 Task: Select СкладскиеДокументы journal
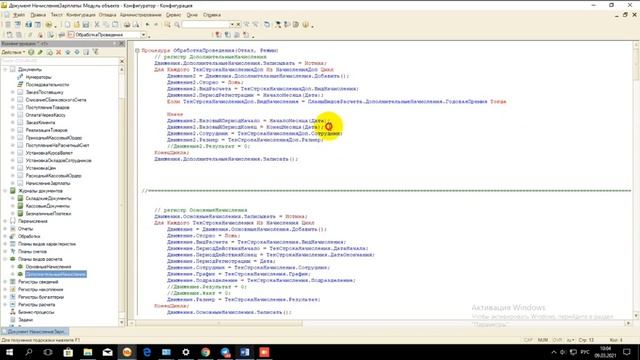(48, 198)
